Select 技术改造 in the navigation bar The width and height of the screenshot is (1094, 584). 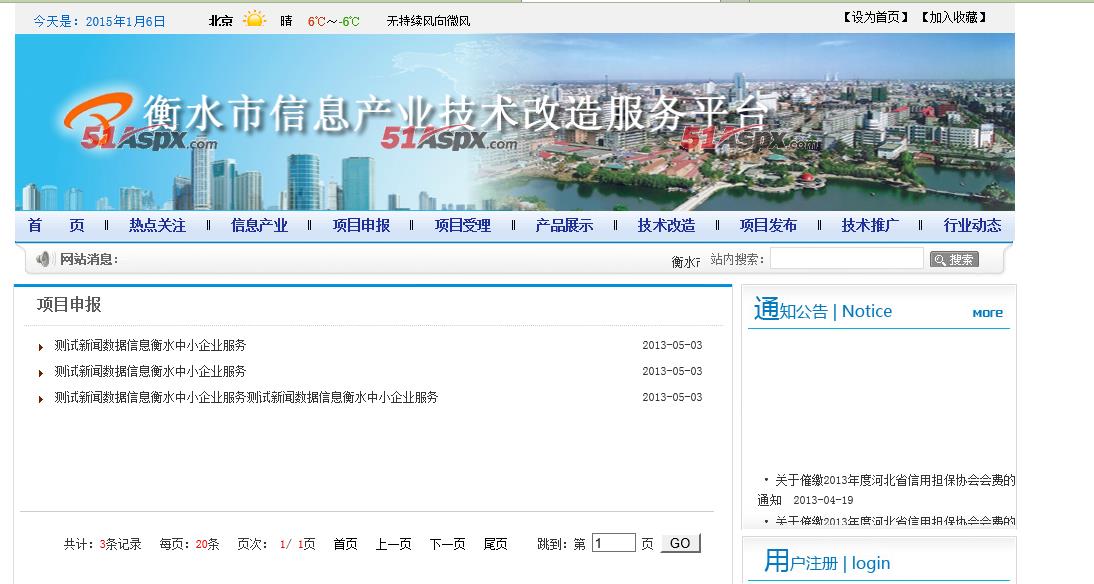coord(666,225)
